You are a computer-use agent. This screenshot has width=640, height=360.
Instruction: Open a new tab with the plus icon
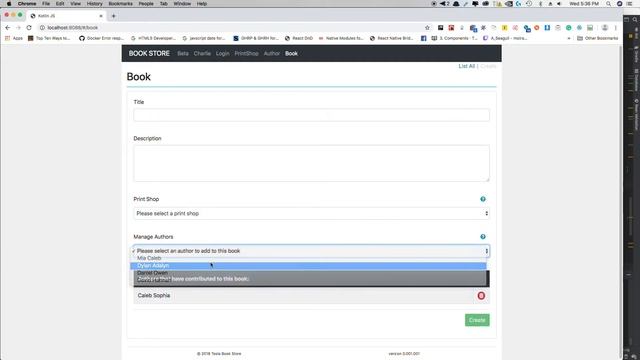pyautogui.click(x=113, y=16)
